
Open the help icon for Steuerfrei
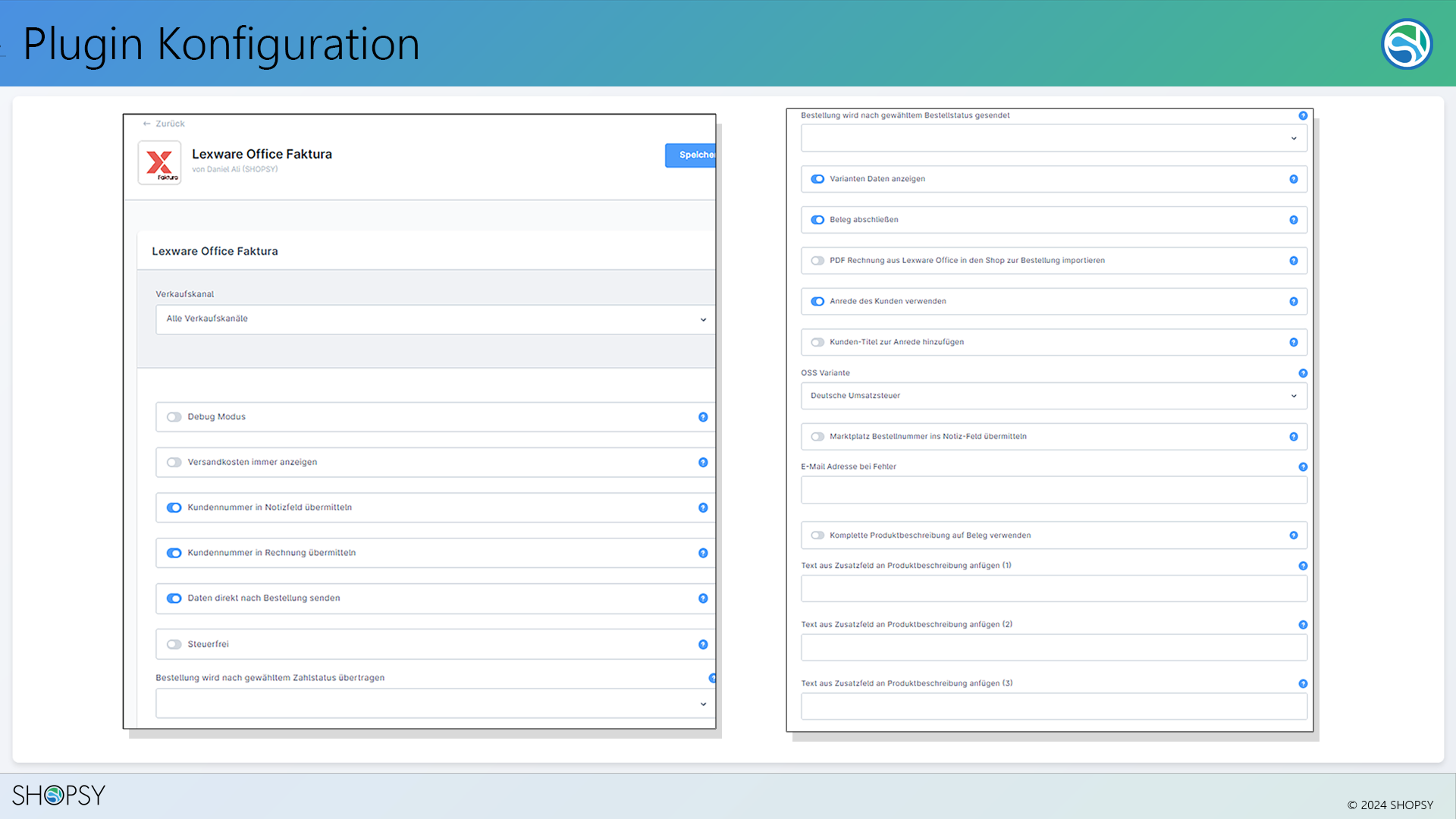point(703,645)
